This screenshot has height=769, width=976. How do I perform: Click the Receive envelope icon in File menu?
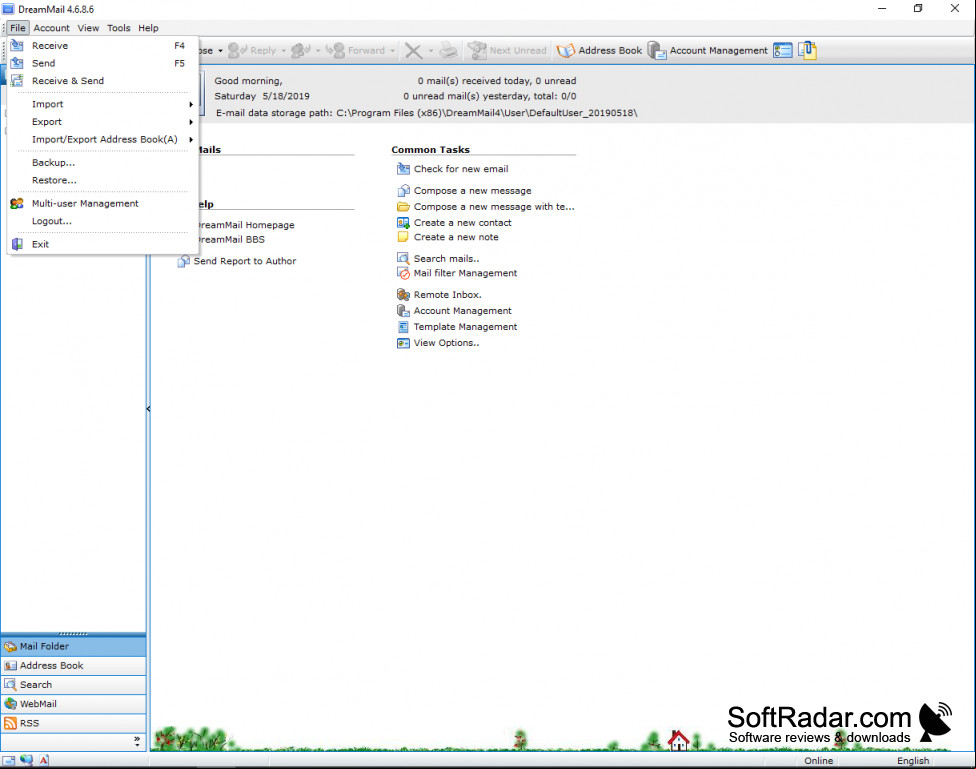pyautogui.click(x=17, y=45)
